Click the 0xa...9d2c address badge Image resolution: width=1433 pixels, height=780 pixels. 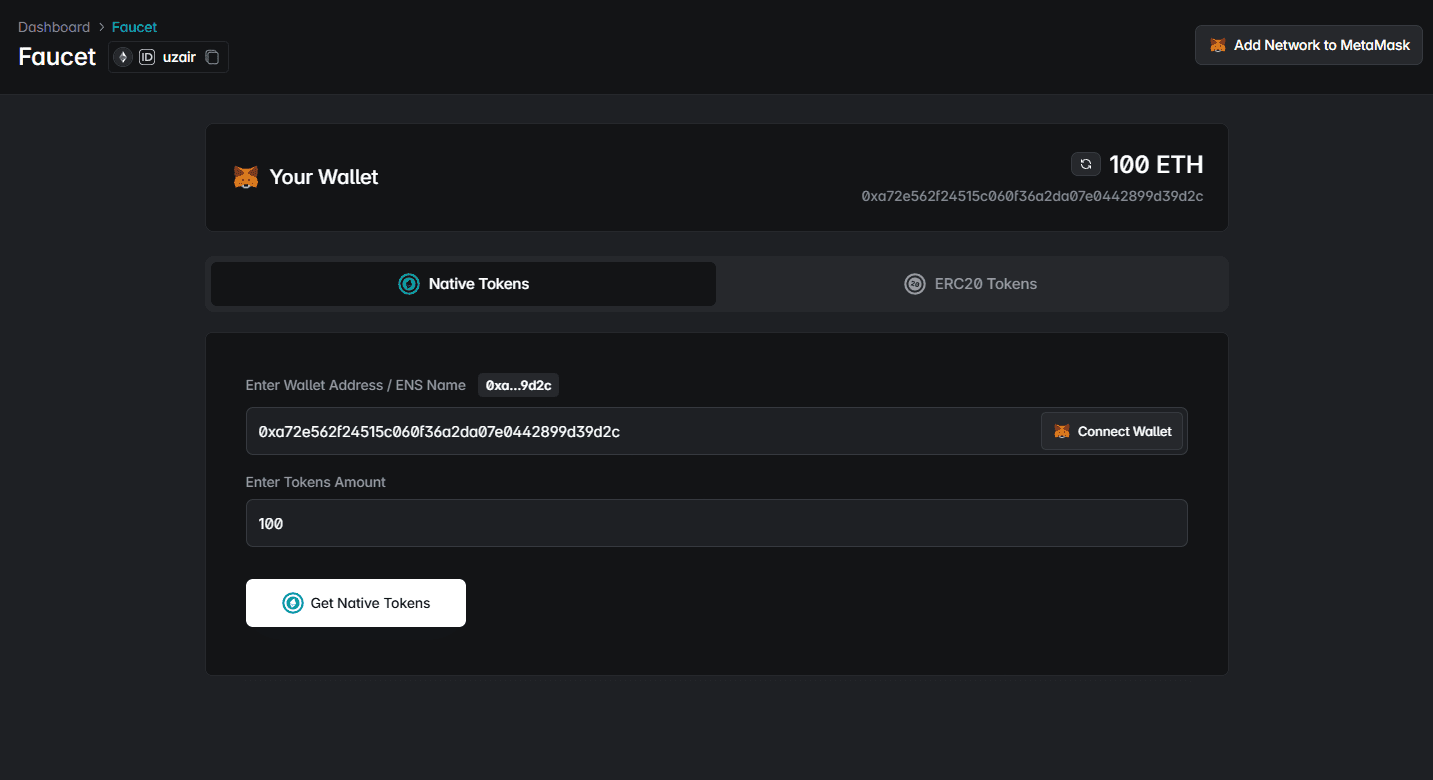pyautogui.click(x=518, y=384)
